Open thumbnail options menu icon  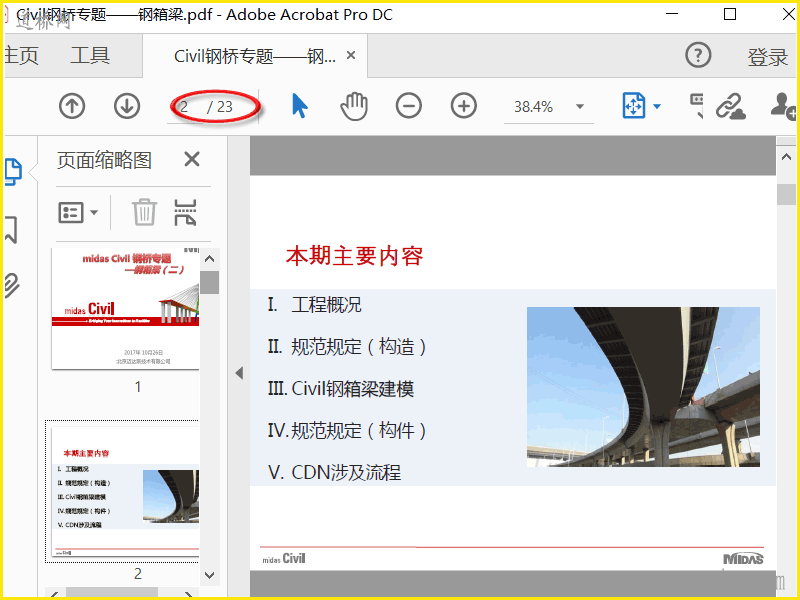pyautogui.click(x=78, y=212)
